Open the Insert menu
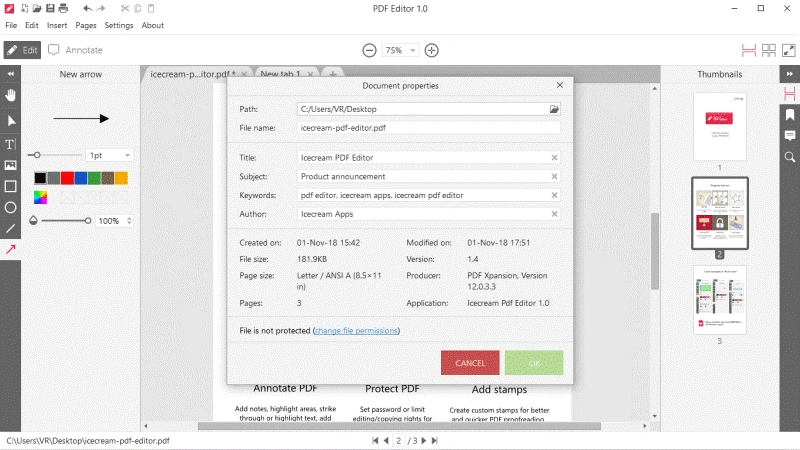The width and height of the screenshot is (800, 450). point(57,25)
